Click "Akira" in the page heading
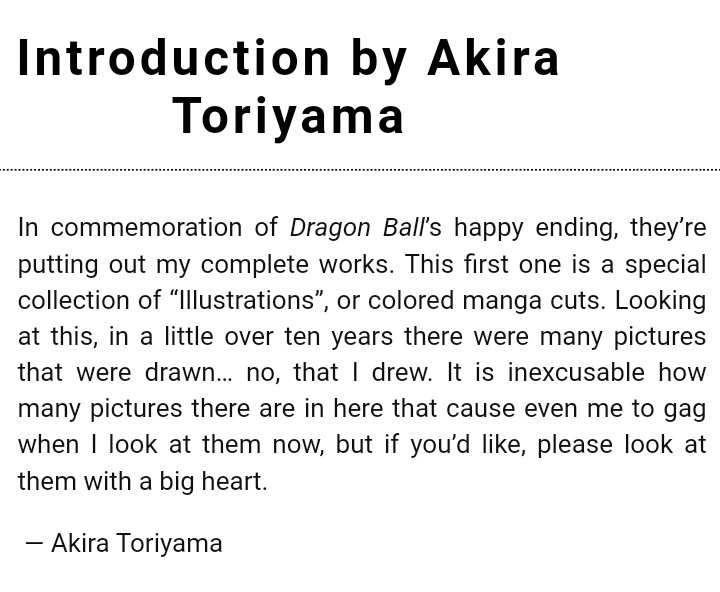 tap(493, 58)
